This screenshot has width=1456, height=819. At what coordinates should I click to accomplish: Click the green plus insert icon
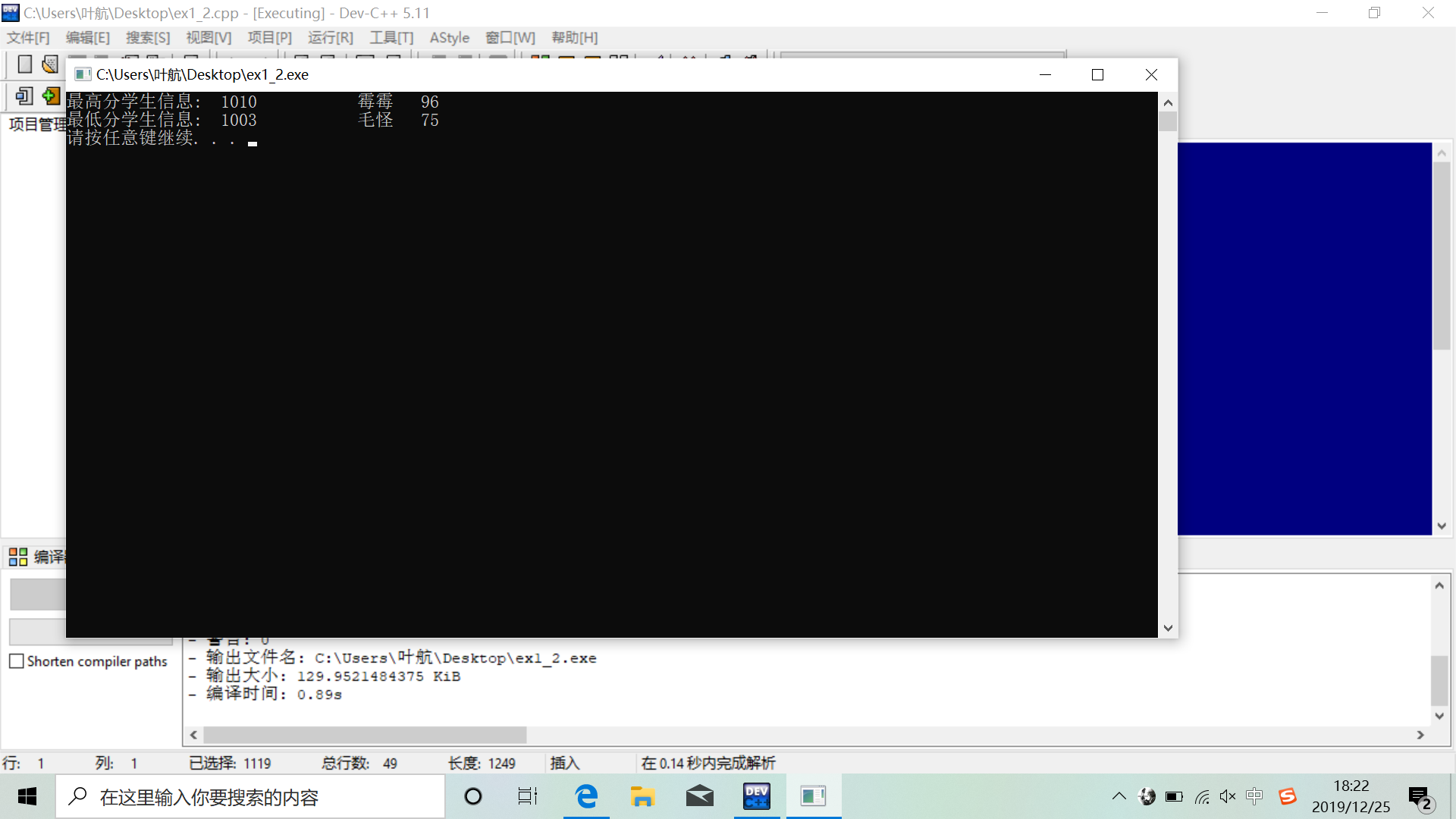point(51,96)
